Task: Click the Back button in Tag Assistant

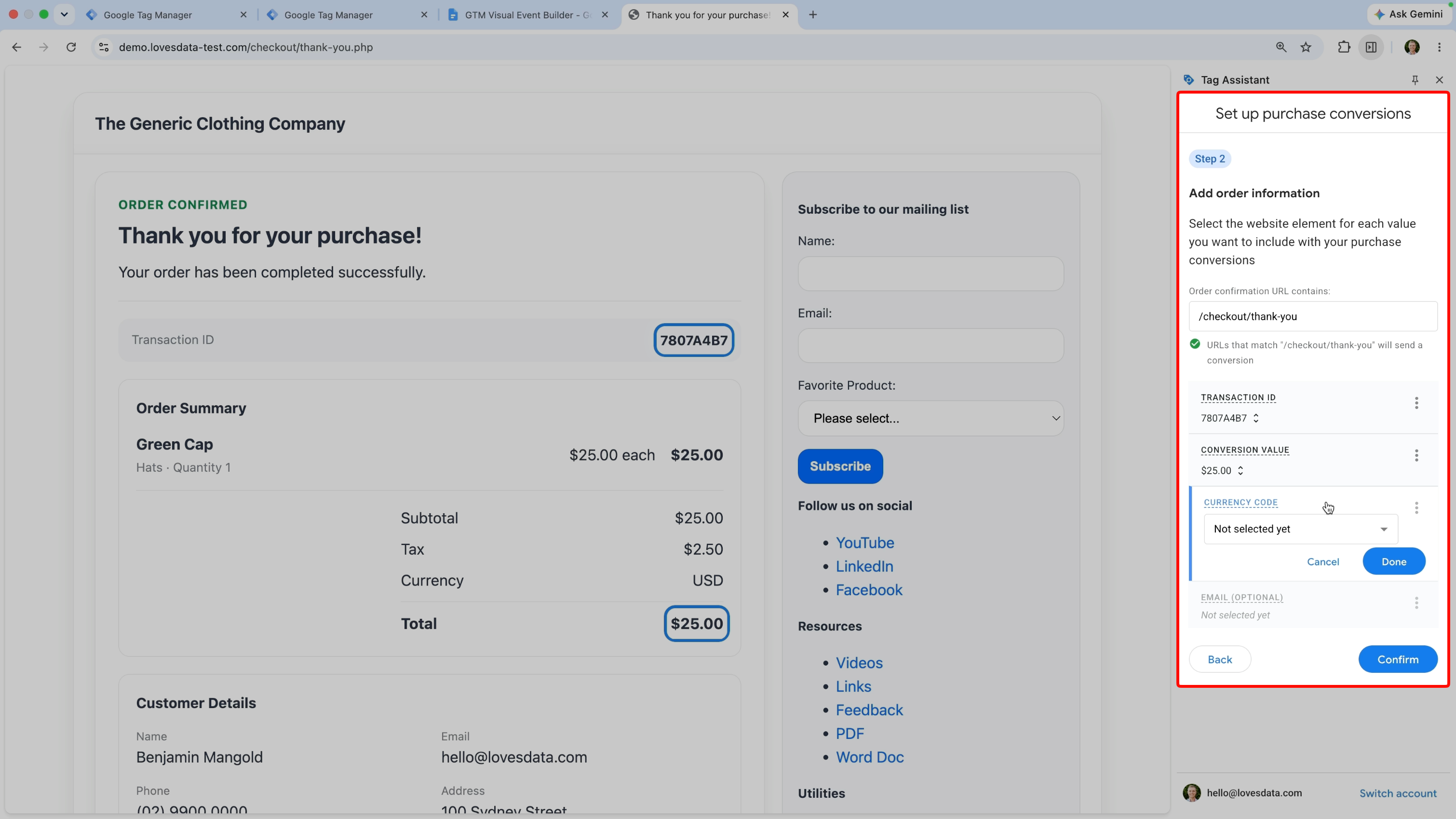Action: coord(1219,659)
